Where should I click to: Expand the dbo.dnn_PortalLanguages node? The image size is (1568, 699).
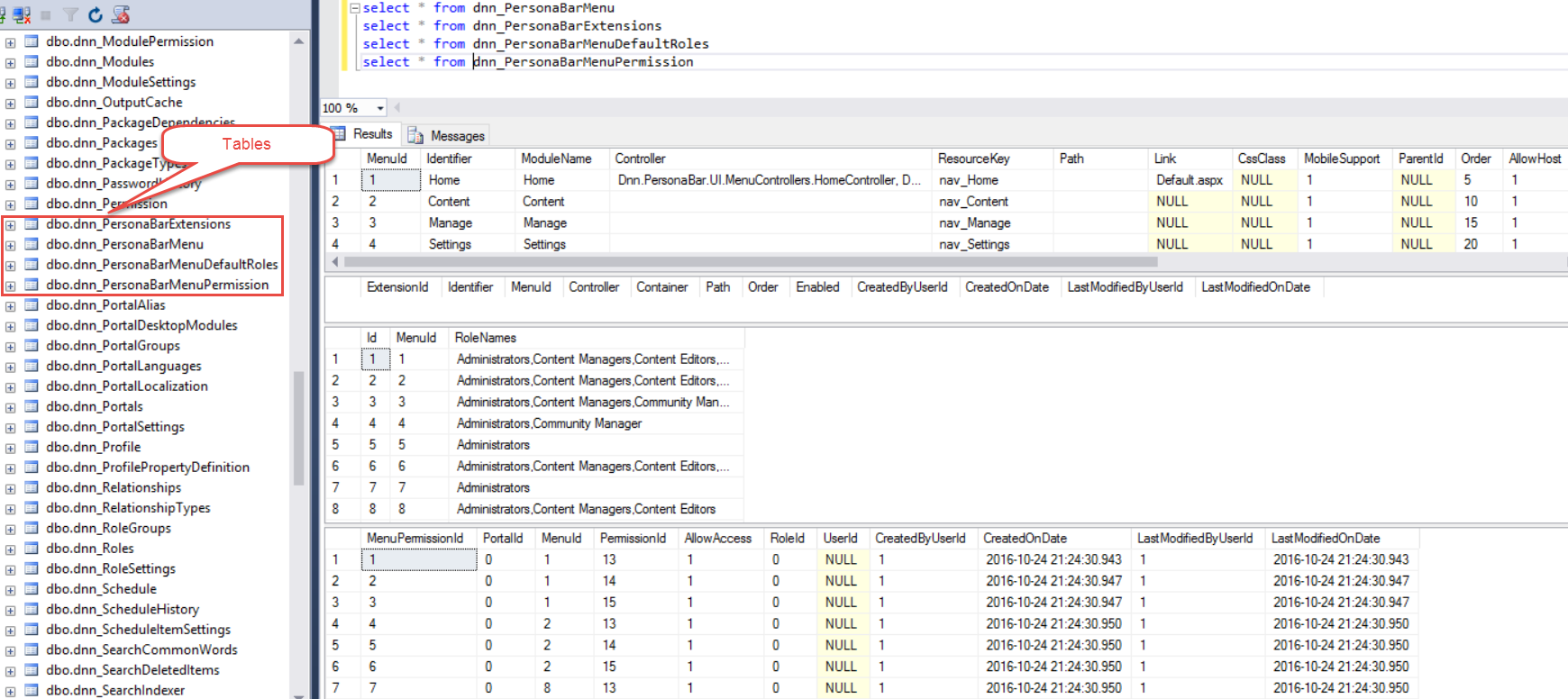click(10, 367)
